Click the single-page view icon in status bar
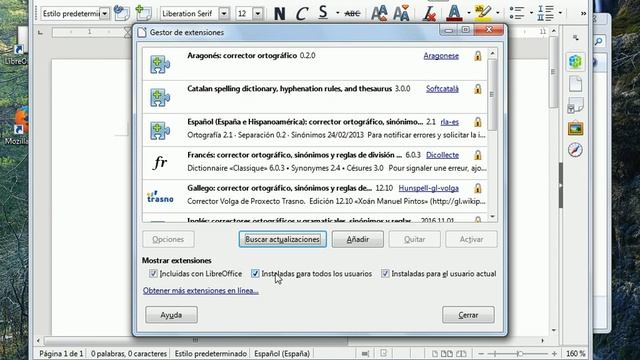This screenshot has height=360, width=640. pos(435,353)
